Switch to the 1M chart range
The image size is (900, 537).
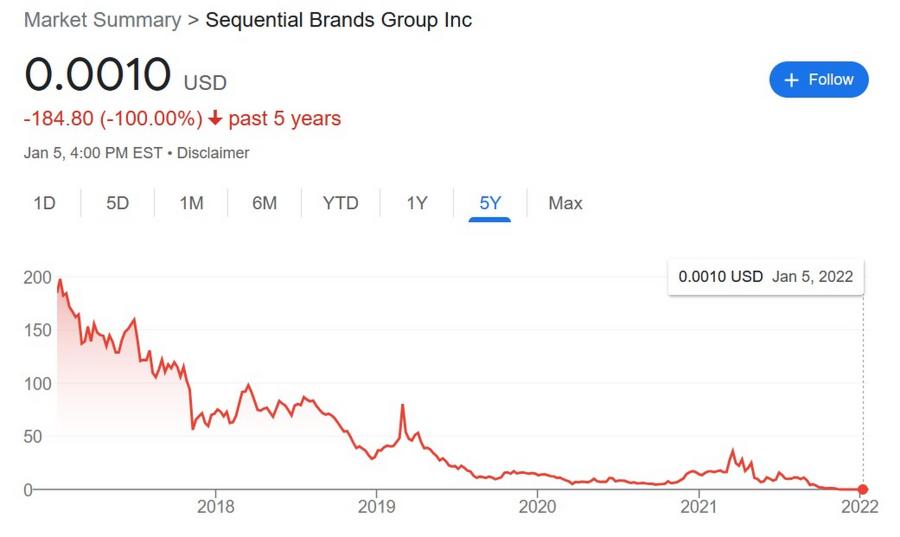click(x=191, y=203)
